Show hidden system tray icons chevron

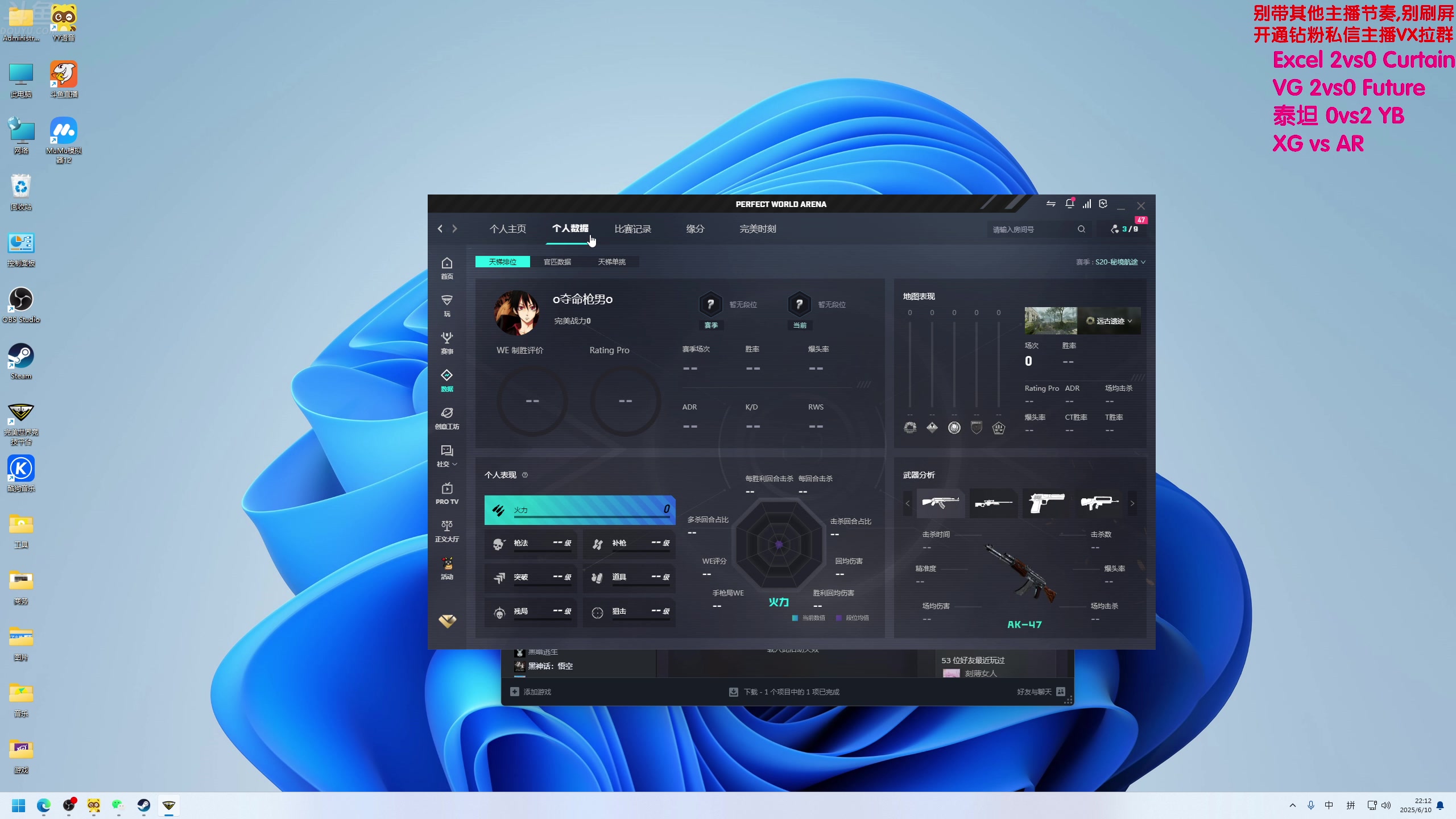[1293, 805]
